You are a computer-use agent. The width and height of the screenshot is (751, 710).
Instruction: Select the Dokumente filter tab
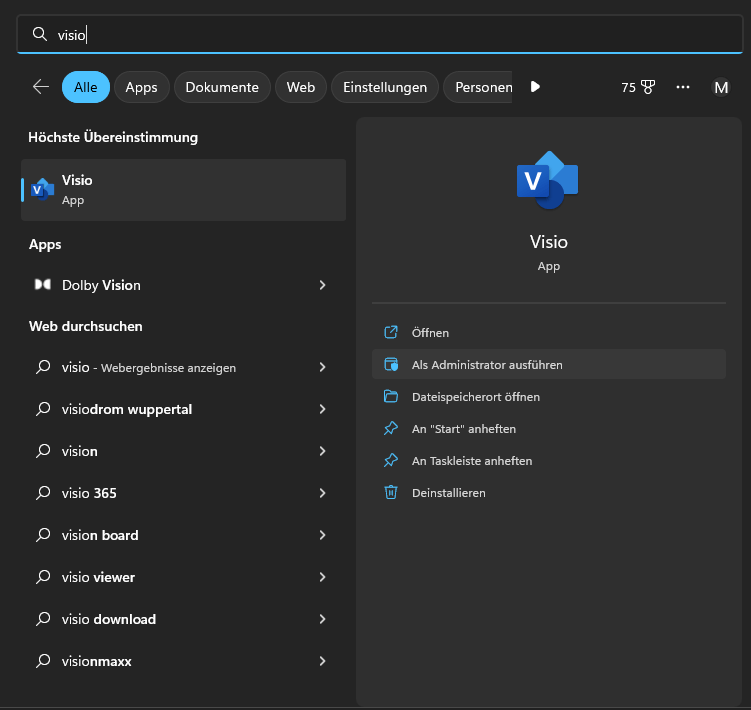click(222, 87)
